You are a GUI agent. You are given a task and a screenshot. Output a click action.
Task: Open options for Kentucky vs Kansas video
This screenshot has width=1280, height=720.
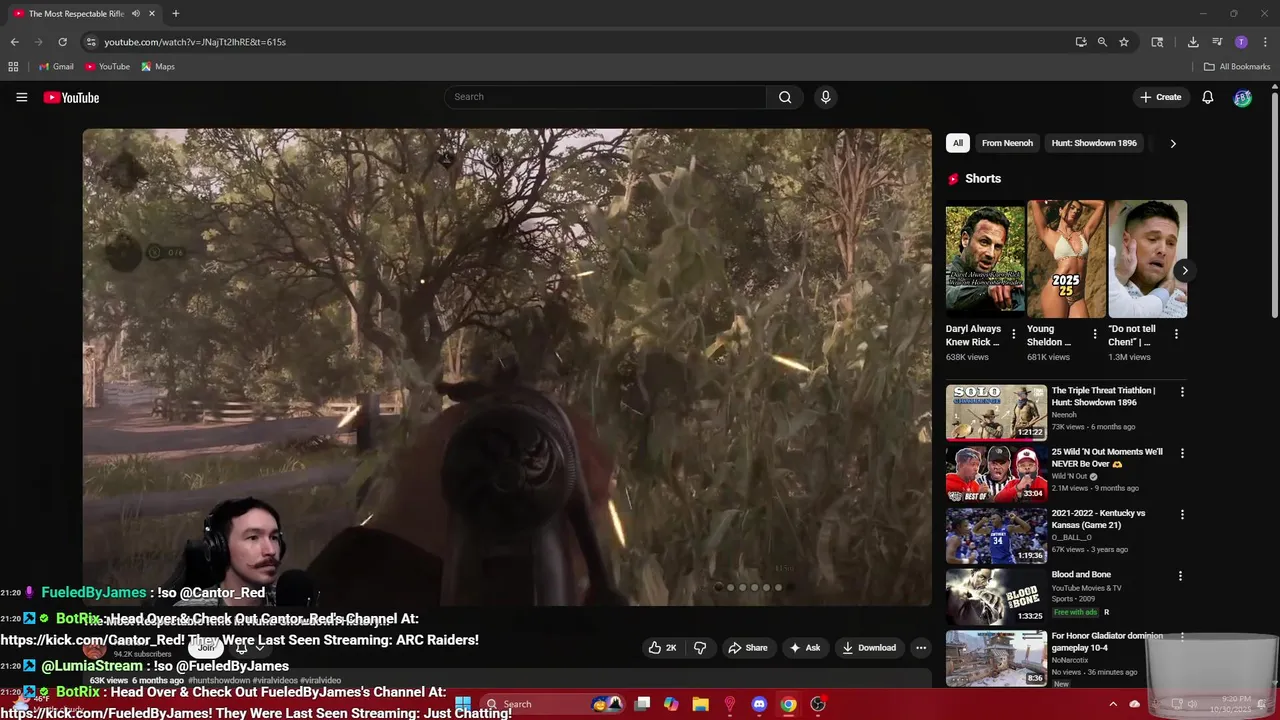(x=1182, y=514)
